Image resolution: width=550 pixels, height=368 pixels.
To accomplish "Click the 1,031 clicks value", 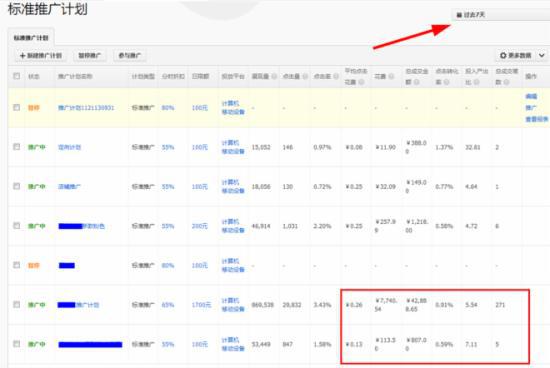I will 290,226.
